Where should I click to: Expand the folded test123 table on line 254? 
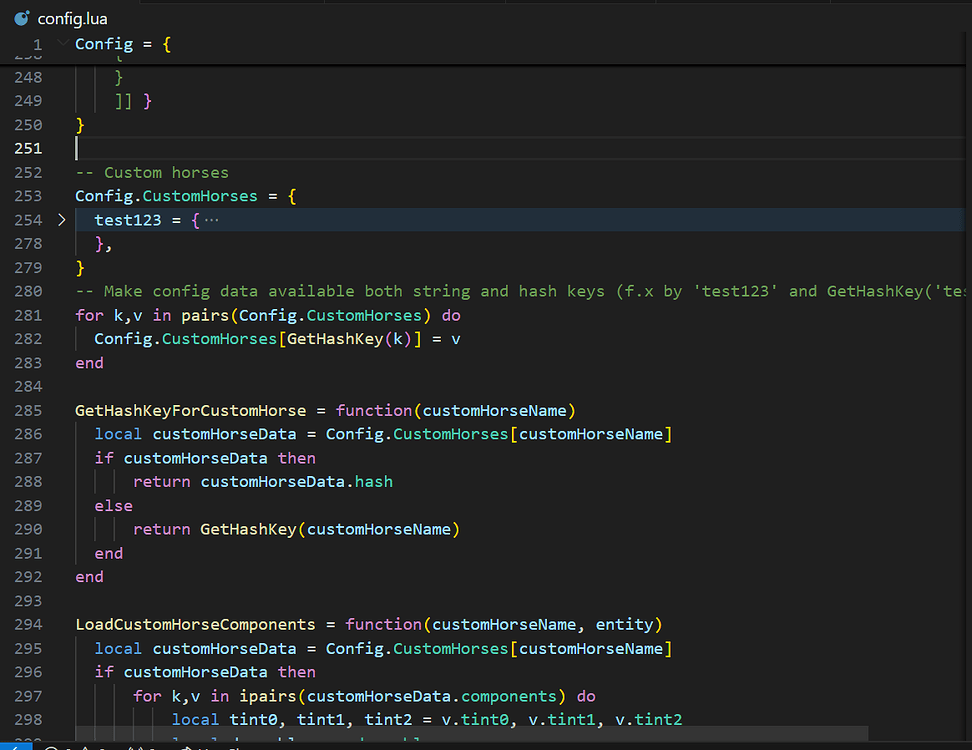[61, 219]
